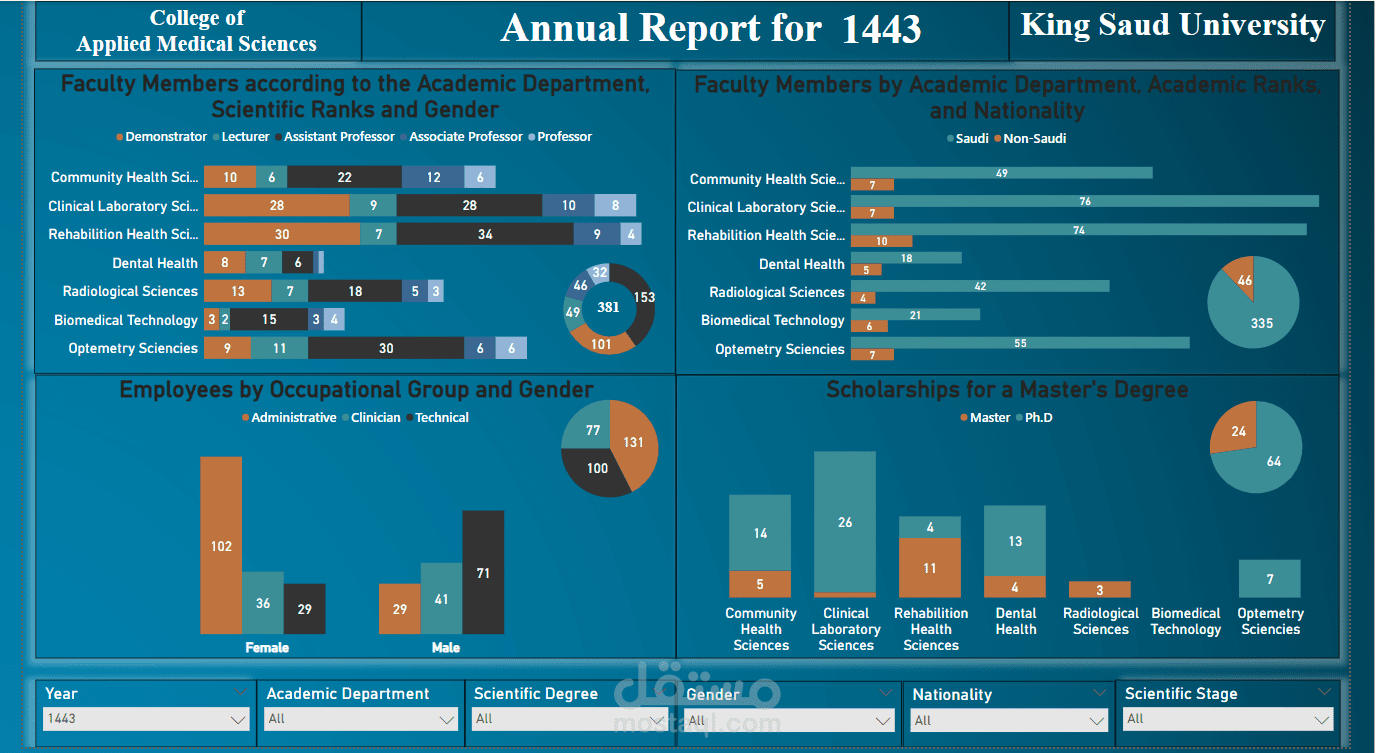This screenshot has width=1395, height=753.
Task: Click the chevron in the Year slicer header
Action: [x=240, y=691]
